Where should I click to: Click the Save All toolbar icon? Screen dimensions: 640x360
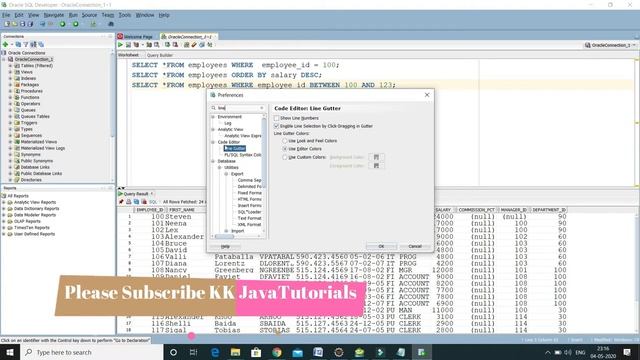30,24
